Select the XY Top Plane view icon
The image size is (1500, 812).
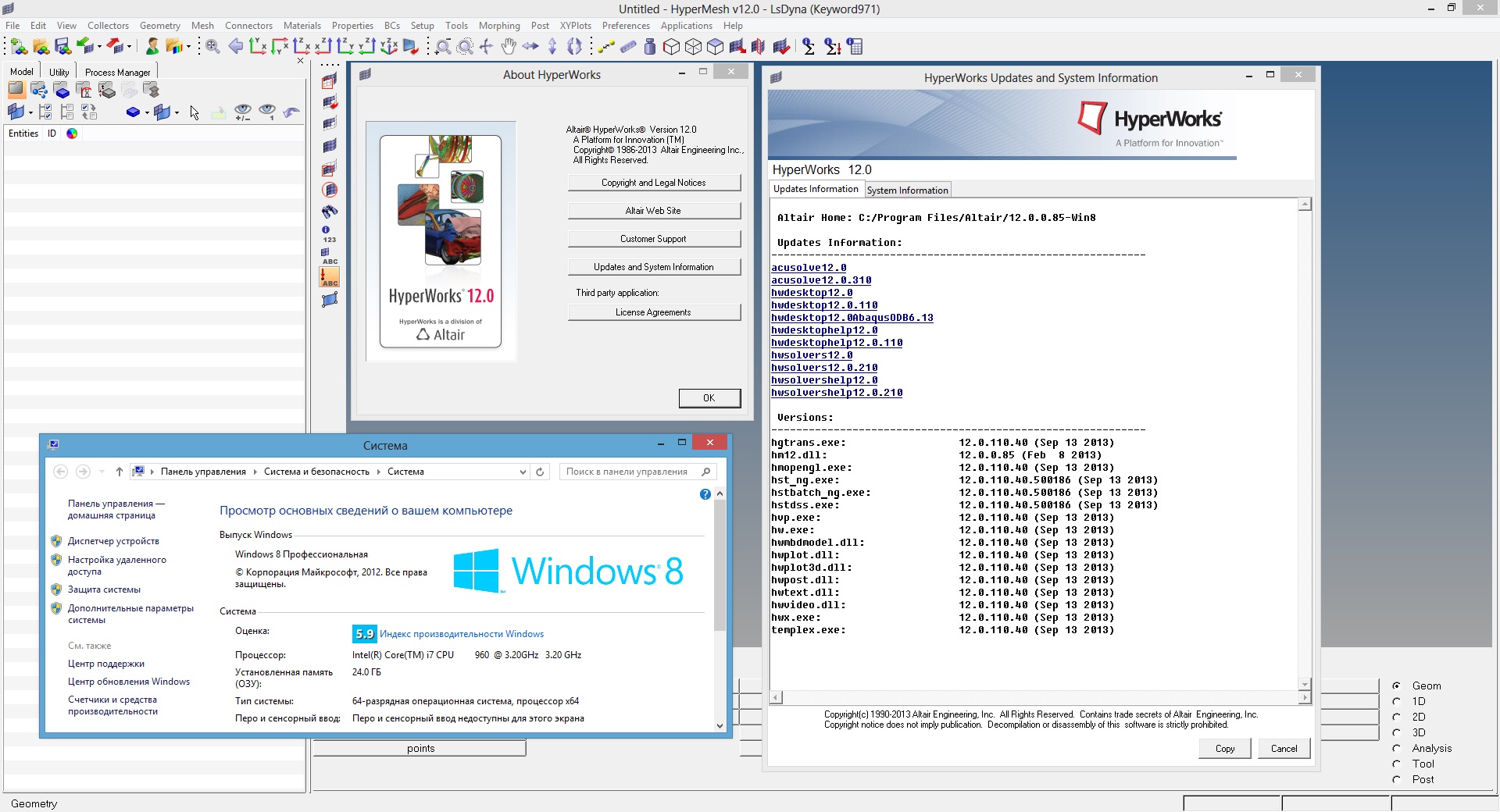(257, 47)
